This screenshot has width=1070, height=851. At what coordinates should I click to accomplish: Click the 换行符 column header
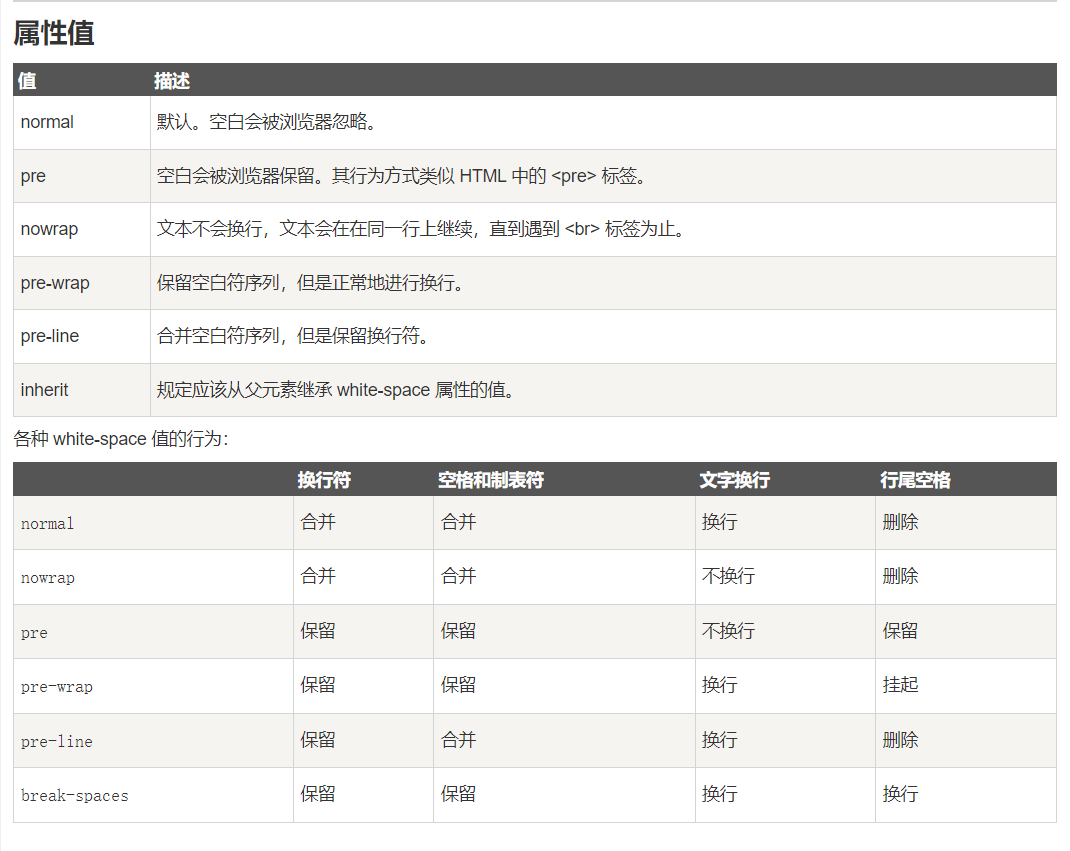(x=324, y=480)
